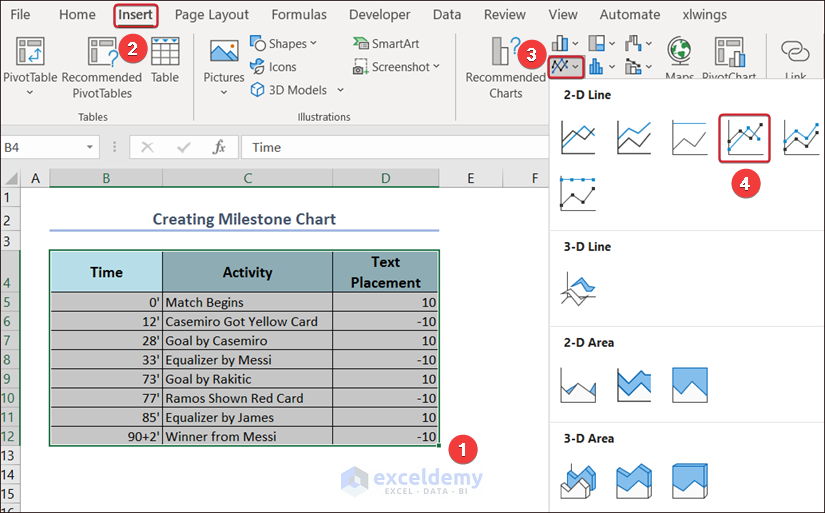Viewport: 825px width, 513px height.
Task: Switch to the Review tab
Action: click(505, 15)
